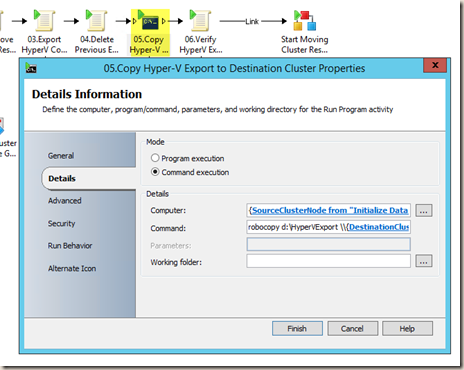464x370 pixels.
Task: Open the Alternate Icon tab
Action: point(72,268)
